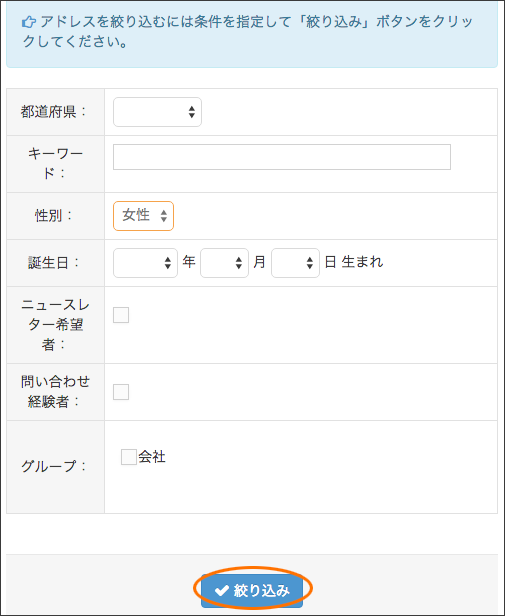Screen dimensions: 505x616
Task: Click the 会社 label text
Action: pyautogui.click(x=152, y=457)
